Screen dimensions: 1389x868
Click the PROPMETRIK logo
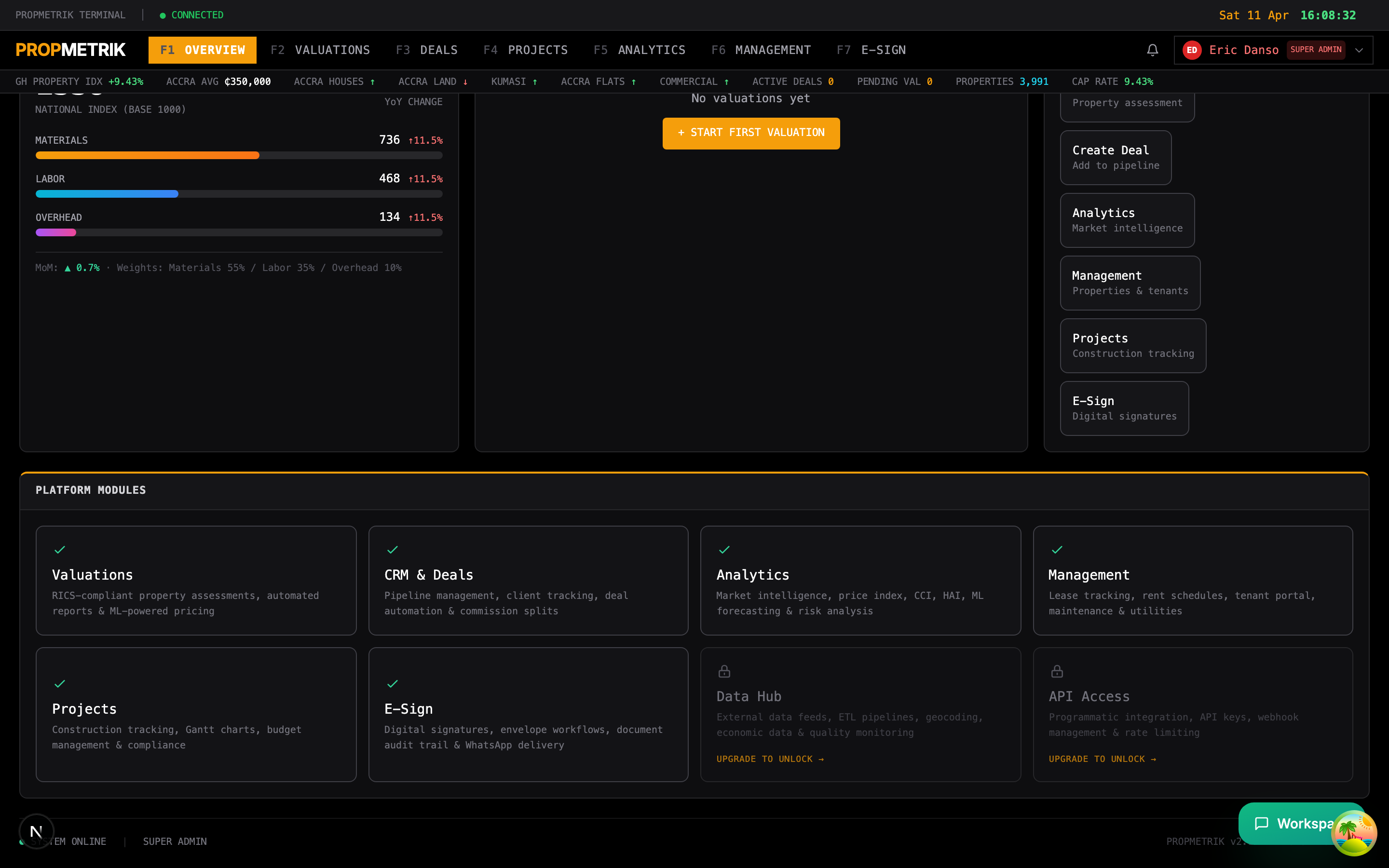(x=70, y=50)
